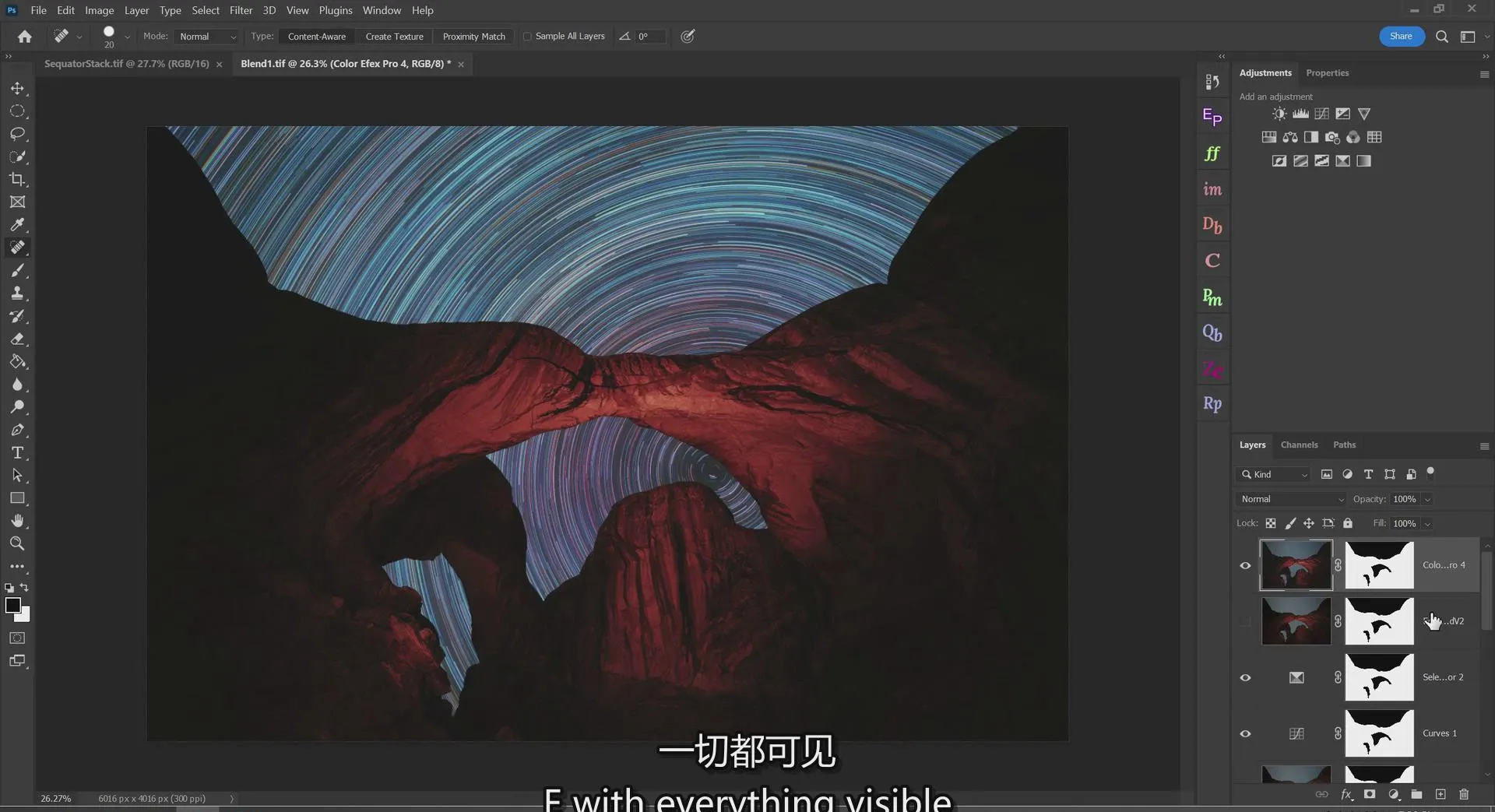Image resolution: width=1495 pixels, height=812 pixels.
Task: Select the Move tool
Action: (x=17, y=89)
